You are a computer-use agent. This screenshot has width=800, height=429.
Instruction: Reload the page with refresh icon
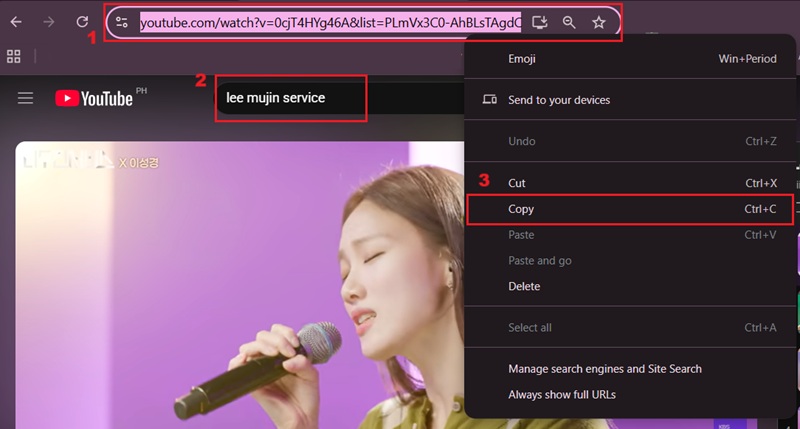click(82, 22)
